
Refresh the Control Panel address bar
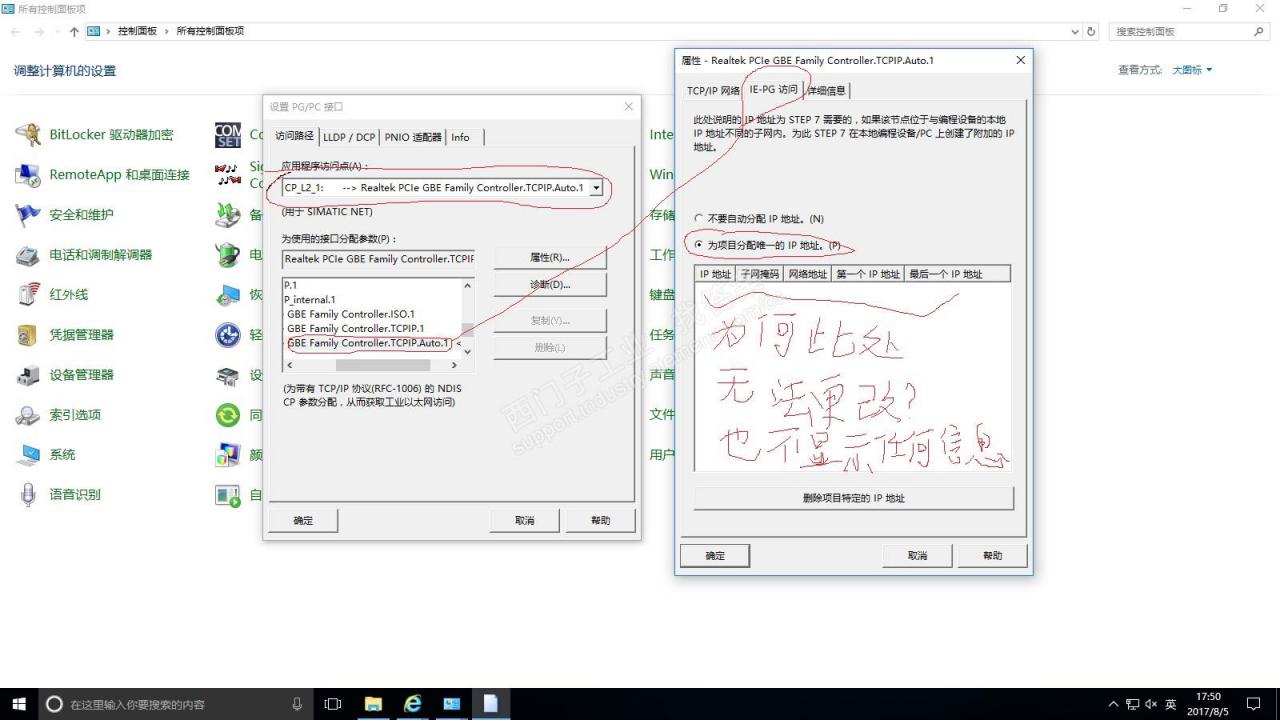pyautogui.click(x=1092, y=31)
